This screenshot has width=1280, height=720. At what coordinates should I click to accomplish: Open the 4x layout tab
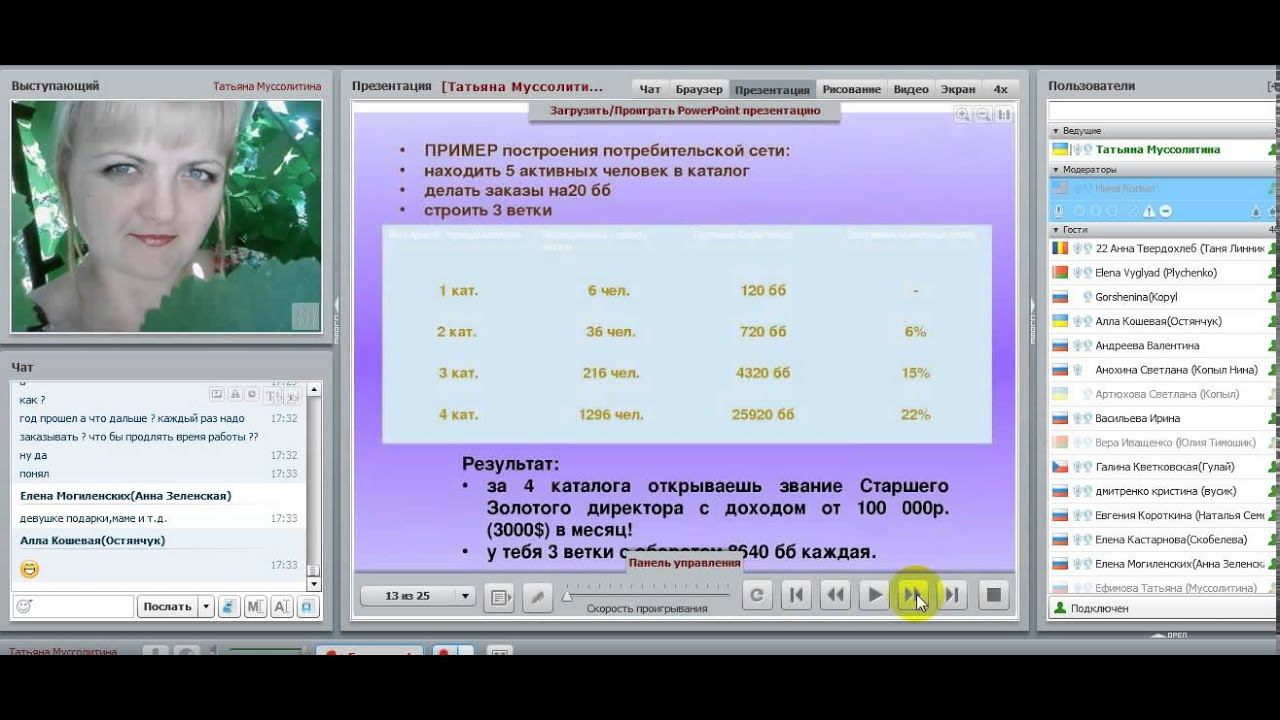pos(1000,89)
